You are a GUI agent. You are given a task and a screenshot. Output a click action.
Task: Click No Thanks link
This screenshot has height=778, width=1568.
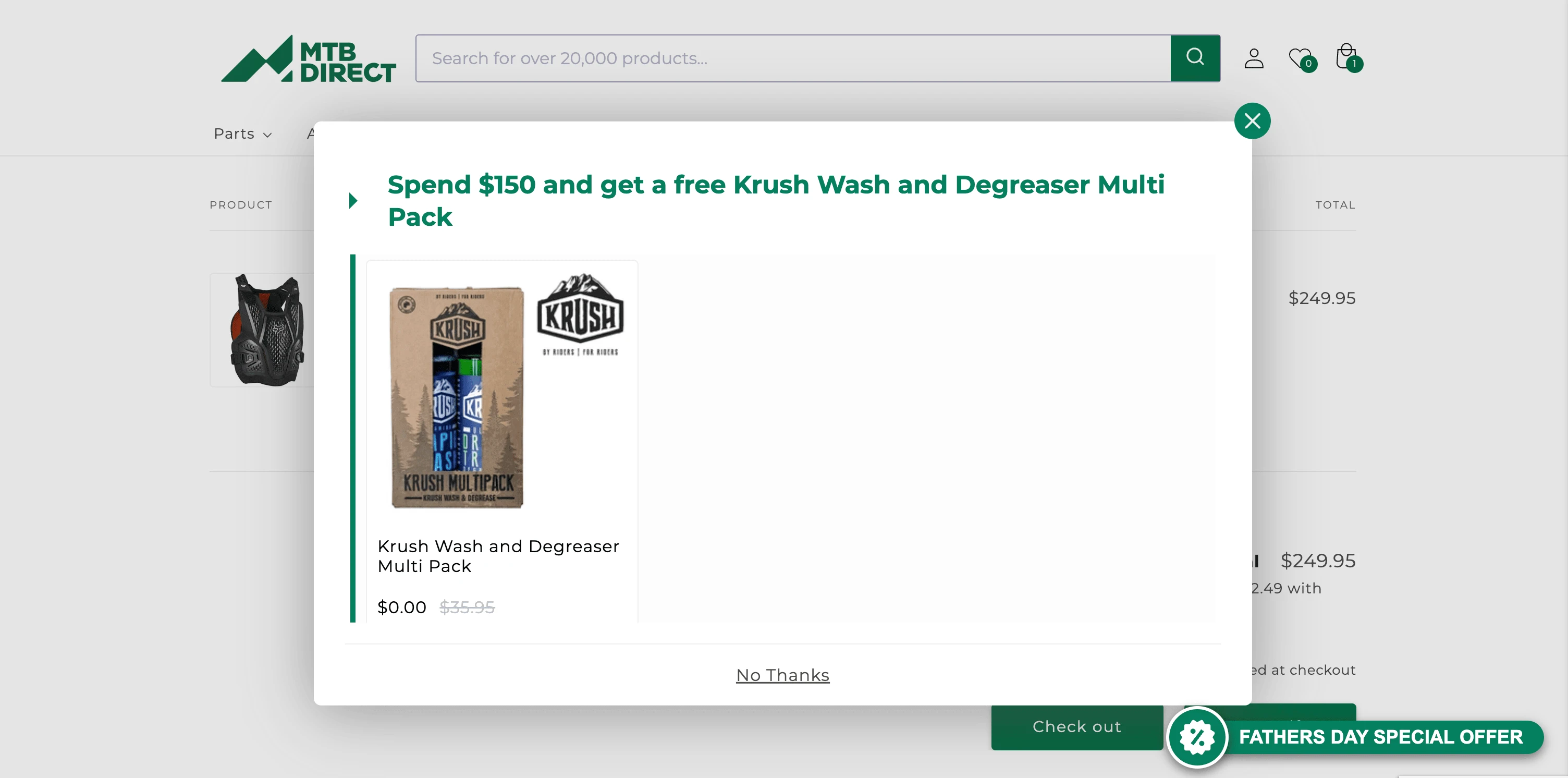click(x=782, y=675)
